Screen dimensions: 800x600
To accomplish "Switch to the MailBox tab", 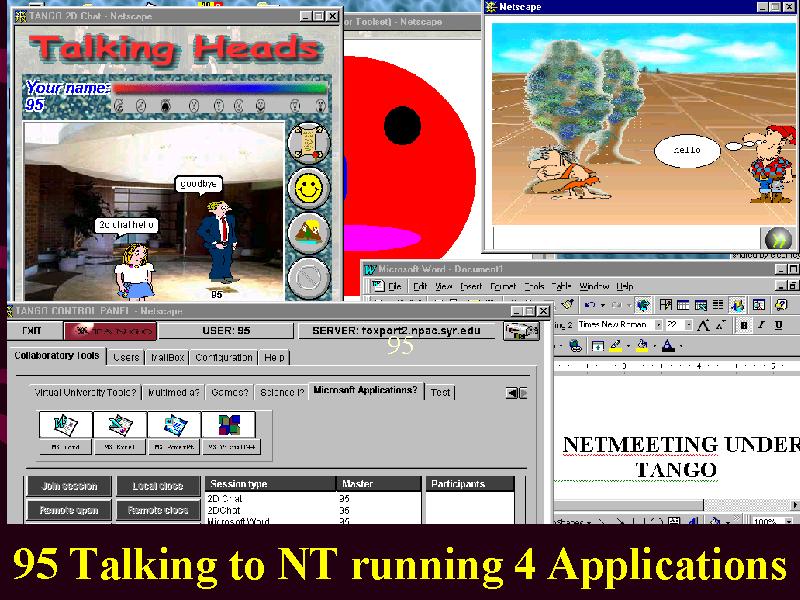I will 167,357.
